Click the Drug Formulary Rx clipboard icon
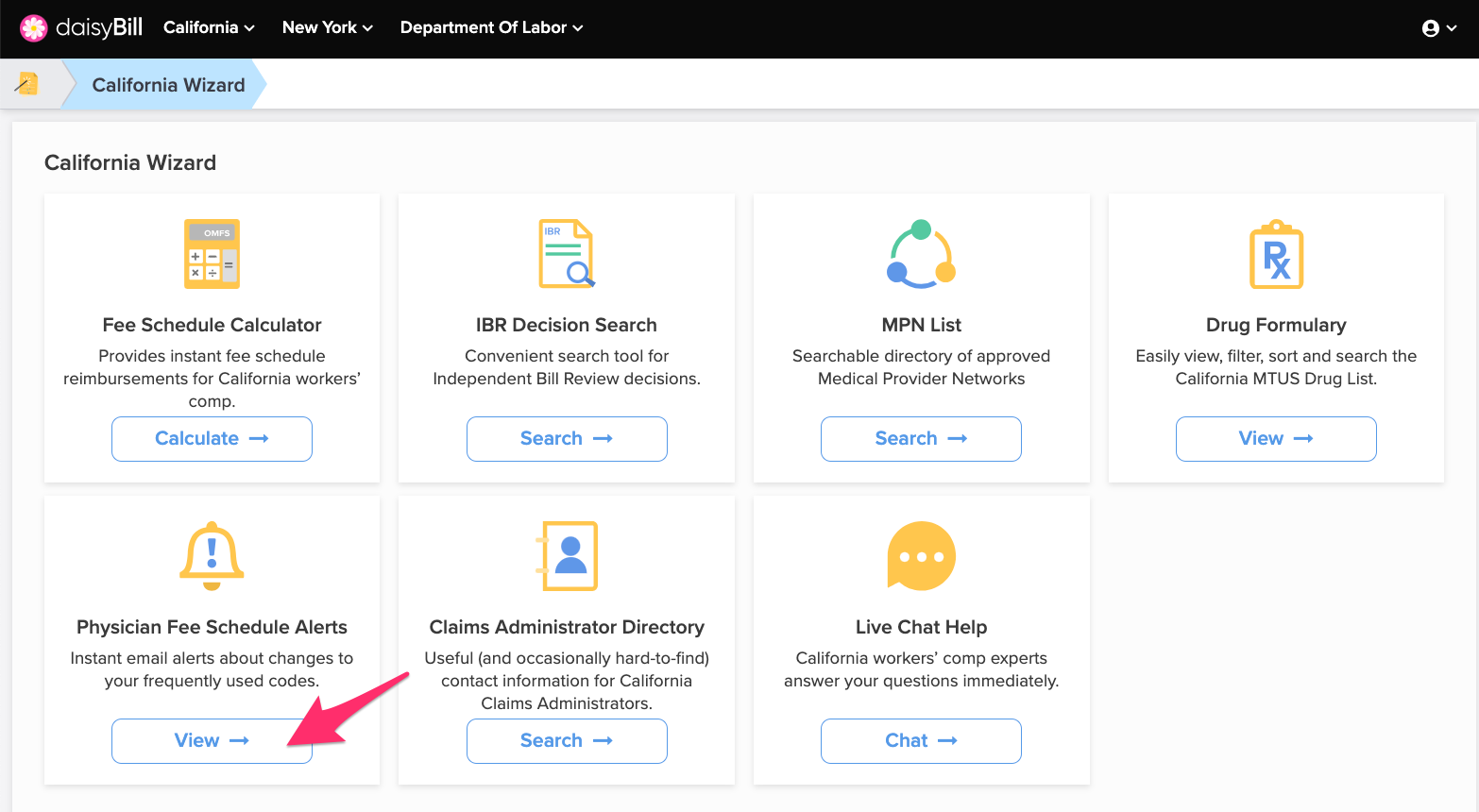The height and width of the screenshot is (812, 1479). (x=1276, y=254)
